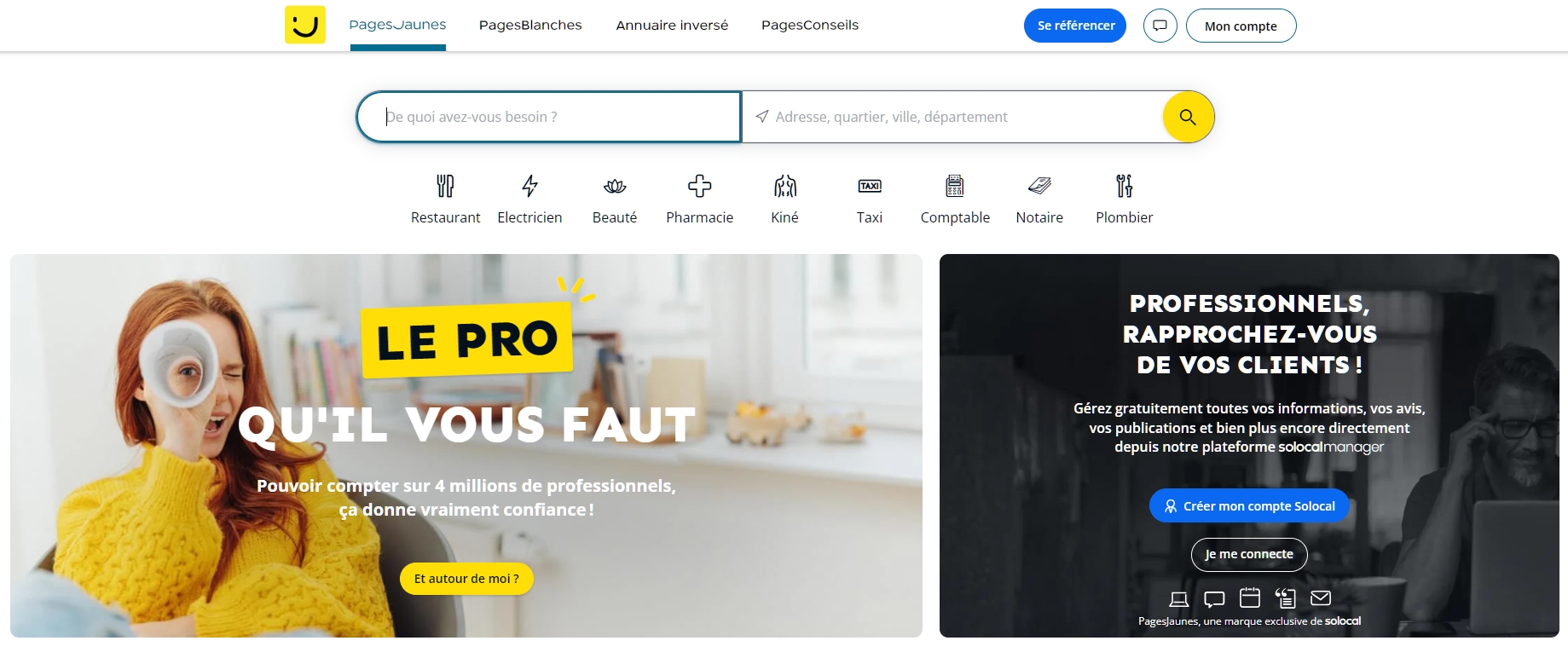Screen dimensions: 1568x658
Task: Choose the Electricien lightning bolt icon
Action: (529, 186)
